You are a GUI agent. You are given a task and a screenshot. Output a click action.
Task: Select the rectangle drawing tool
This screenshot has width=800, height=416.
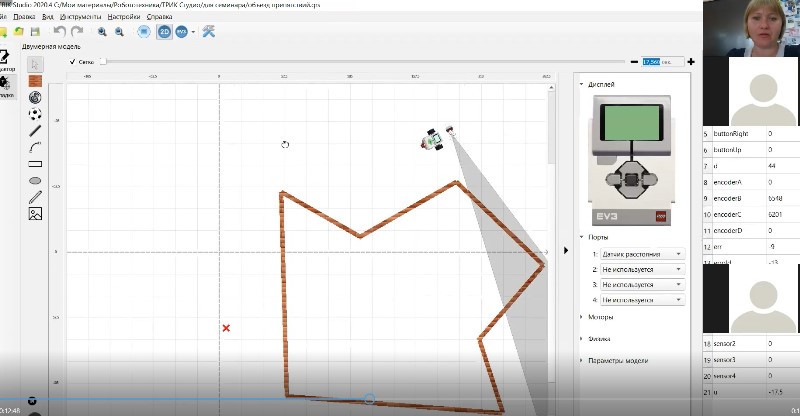pyautogui.click(x=35, y=163)
